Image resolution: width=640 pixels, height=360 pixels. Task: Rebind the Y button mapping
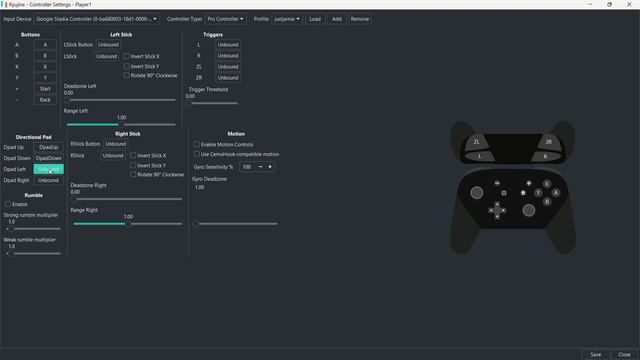(x=45, y=78)
